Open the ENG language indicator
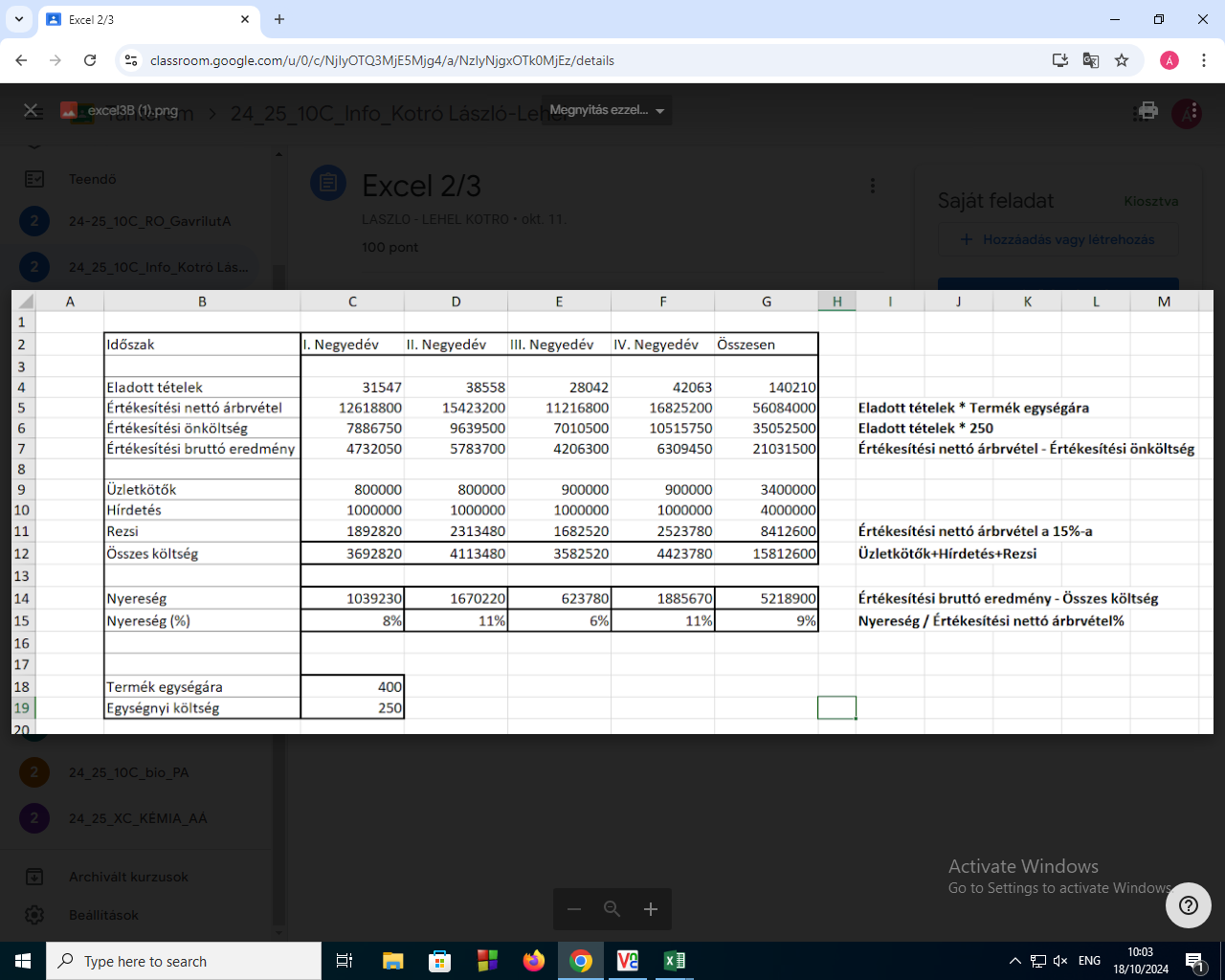 point(1089,961)
